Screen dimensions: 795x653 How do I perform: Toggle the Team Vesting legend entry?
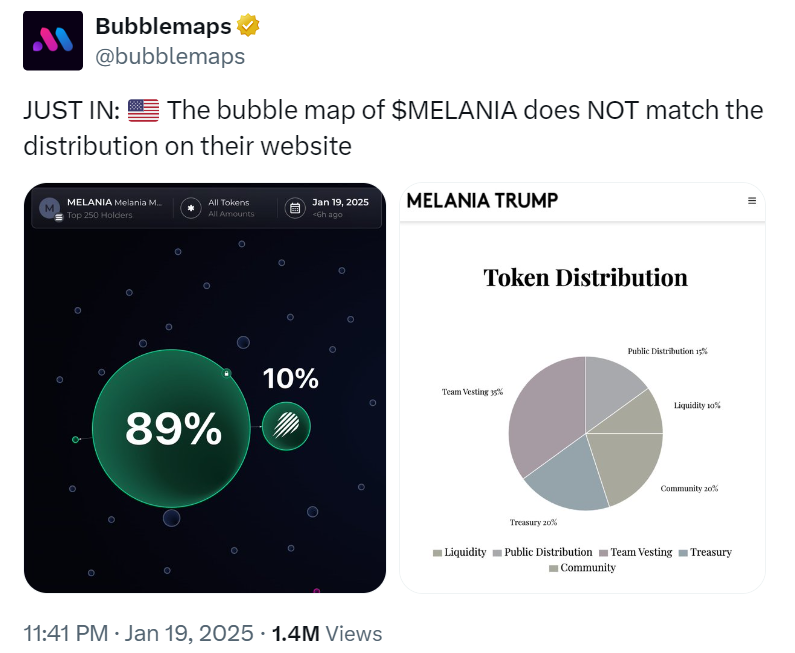[635, 552]
